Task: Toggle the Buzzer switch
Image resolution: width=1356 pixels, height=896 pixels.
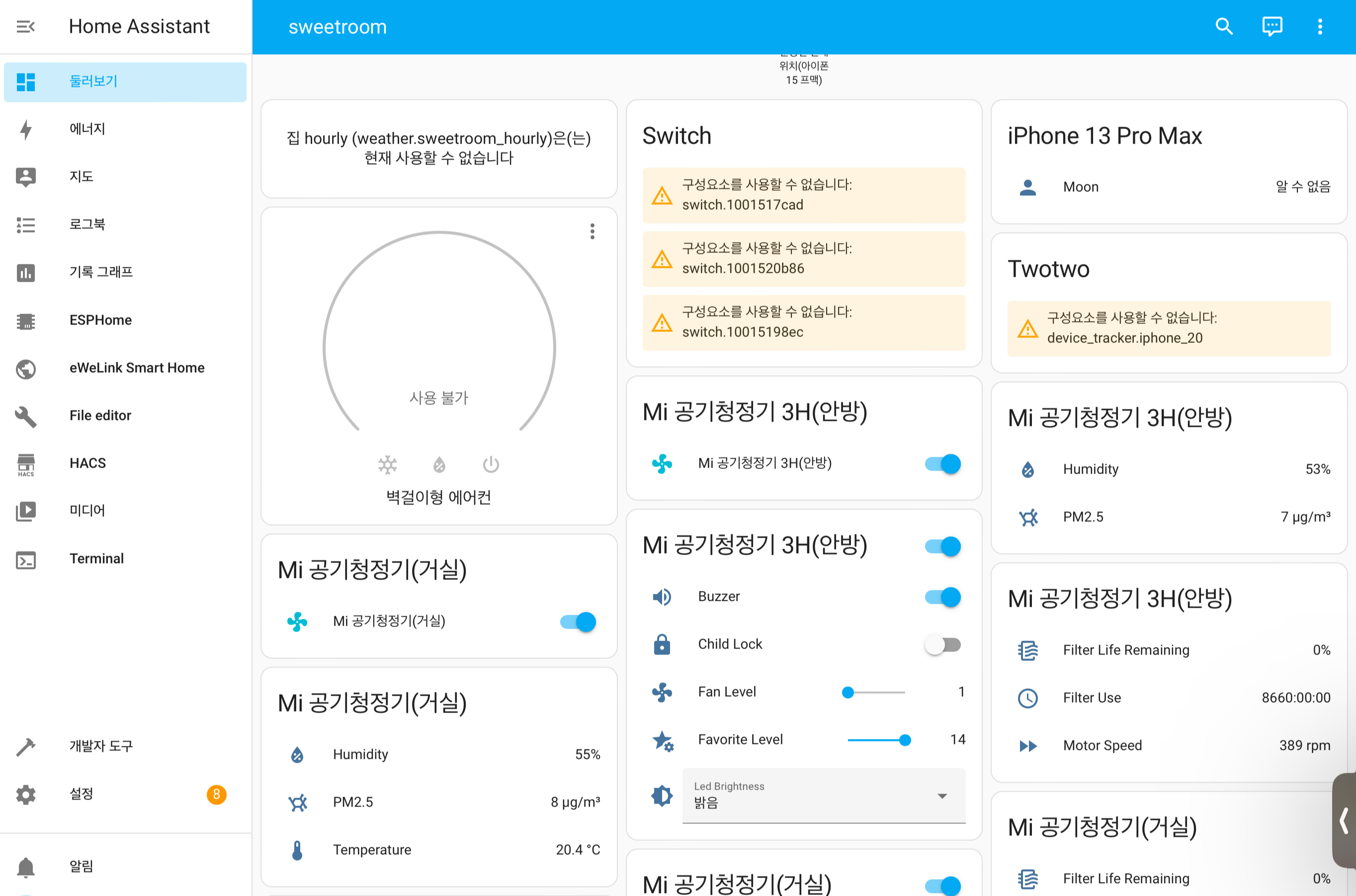Action: pyautogui.click(x=943, y=596)
